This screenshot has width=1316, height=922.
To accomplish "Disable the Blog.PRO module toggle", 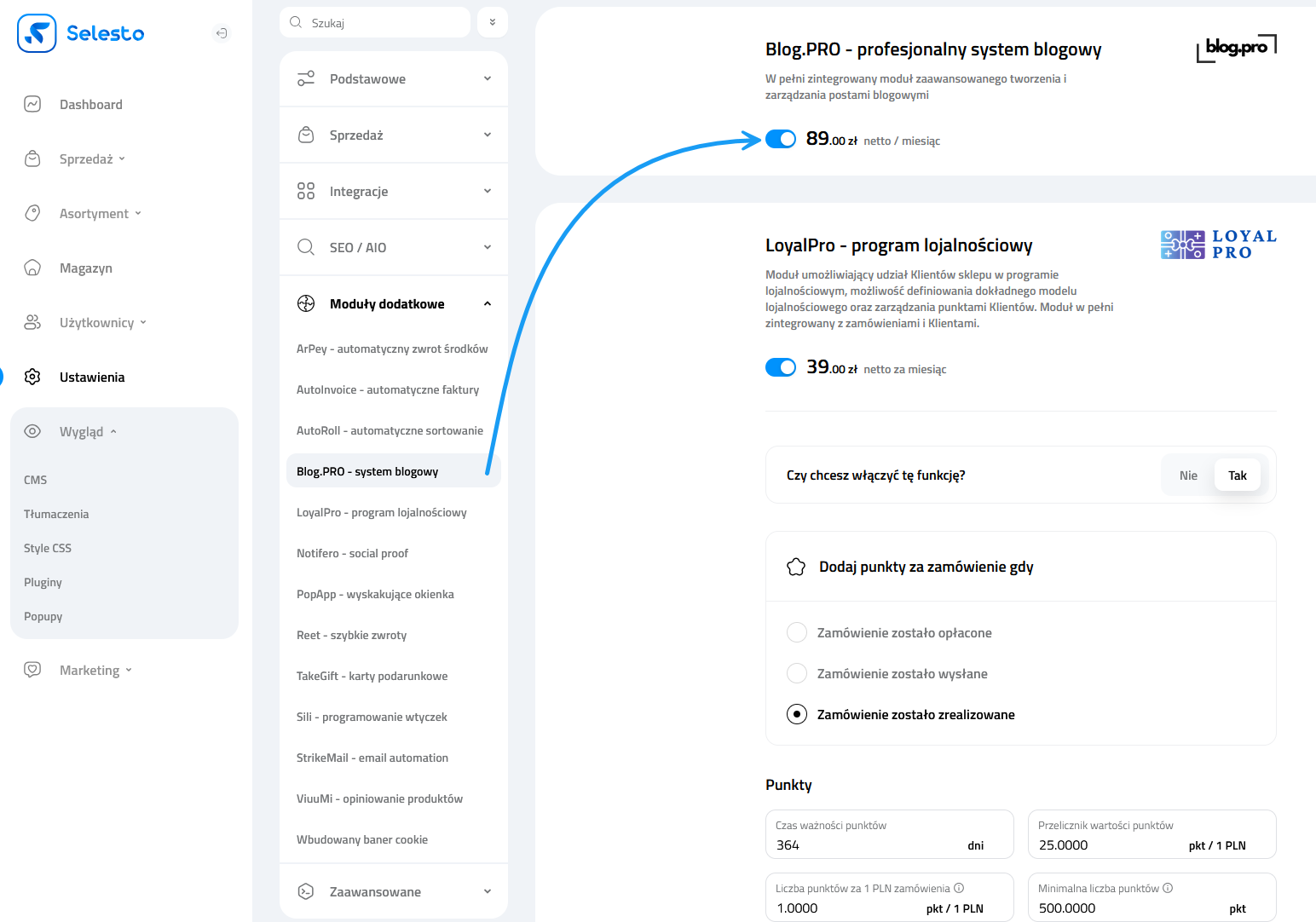I will (x=780, y=139).
